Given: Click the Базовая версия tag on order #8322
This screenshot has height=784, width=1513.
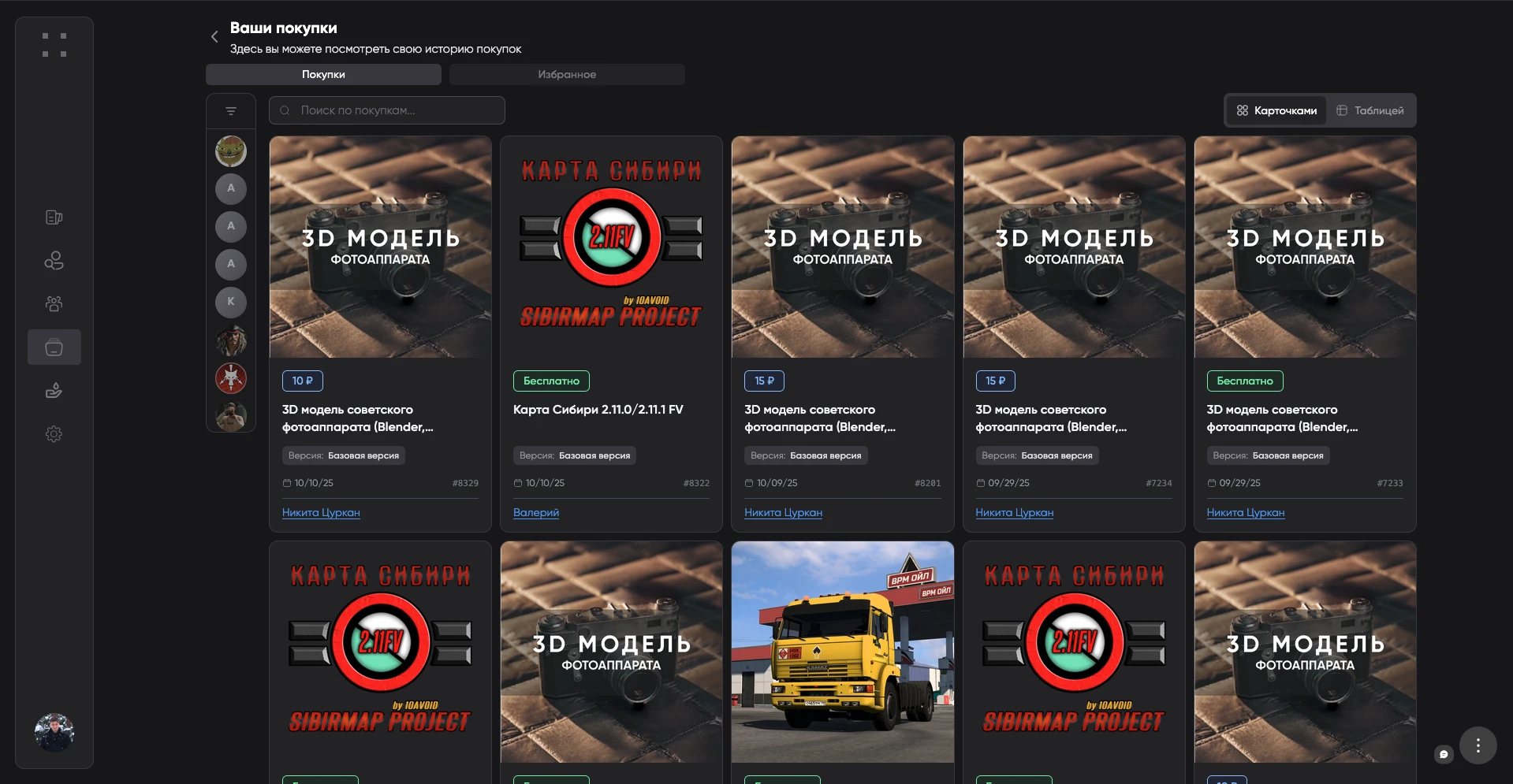Looking at the screenshot, I should tap(575, 455).
